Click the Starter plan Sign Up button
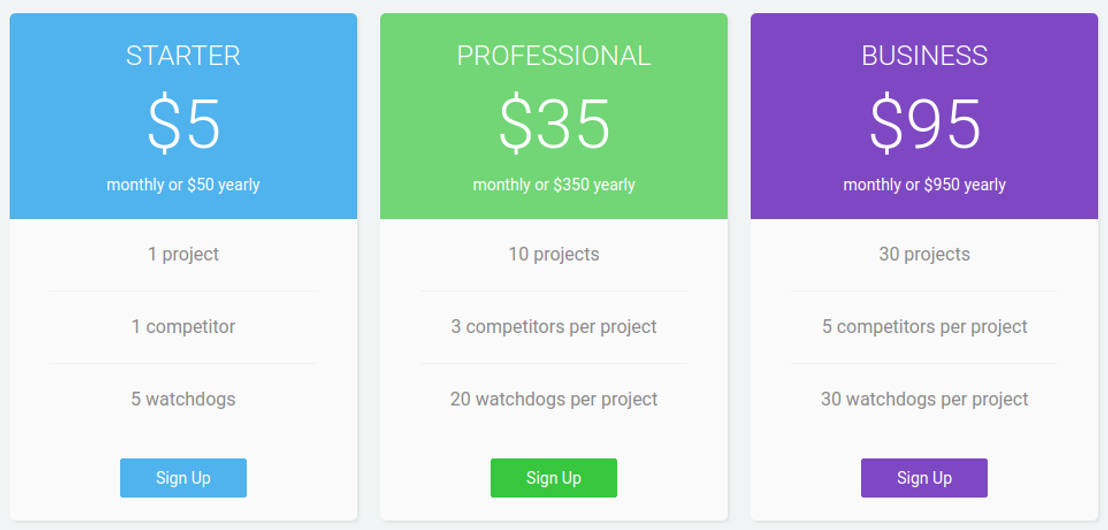Screen dimensions: 1108x530 pos(183,478)
